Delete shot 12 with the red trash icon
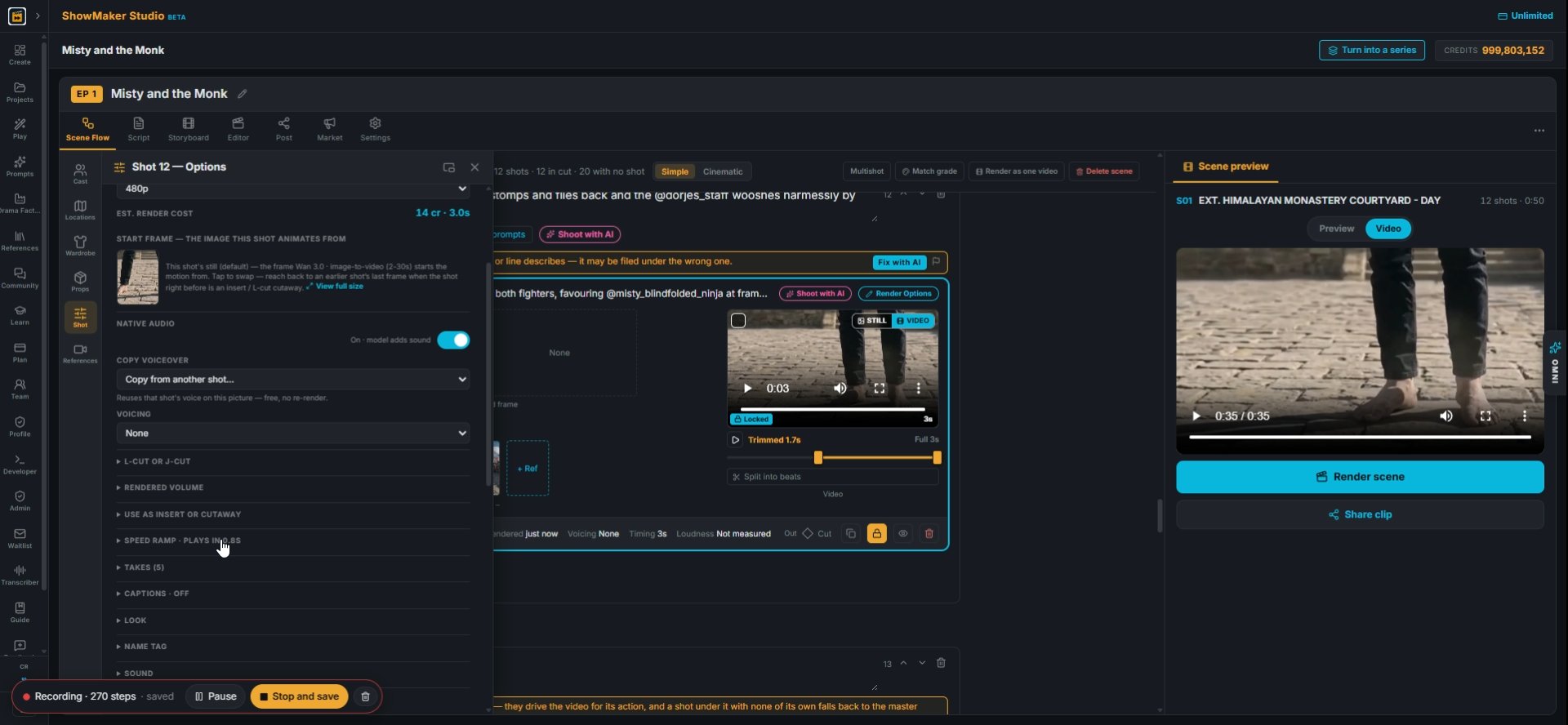Screen dimensions: 1568x725 [x=929, y=534]
